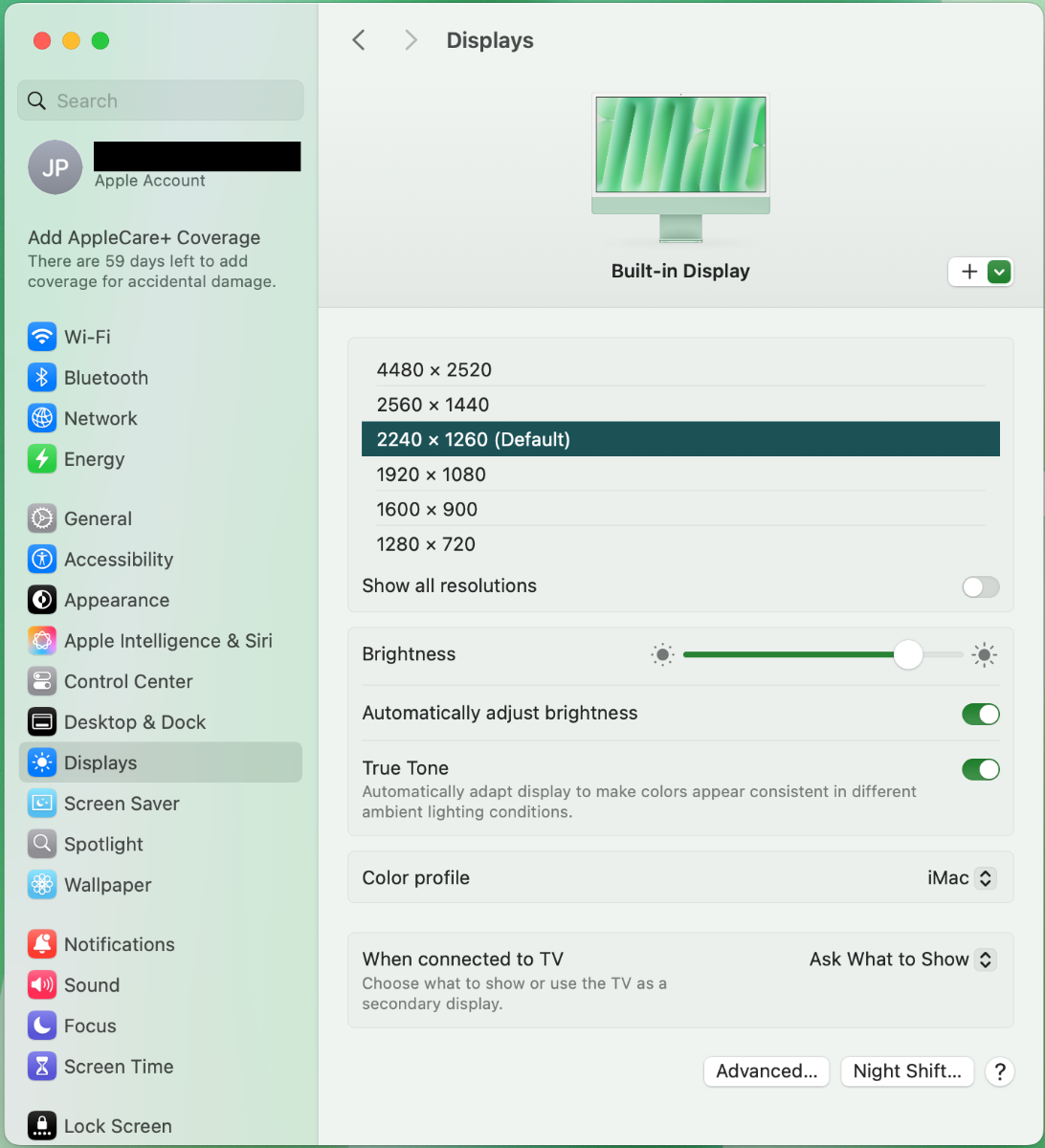Open the Sound speaker icon
This screenshot has width=1045, height=1148.
tap(42, 985)
